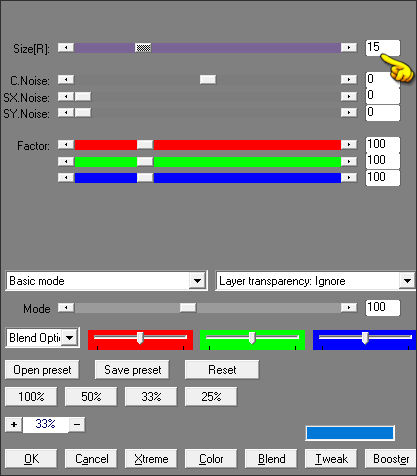The width and height of the screenshot is (417, 476).
Task: Click the red Factor slider left arrow
Action: (66, 144)
